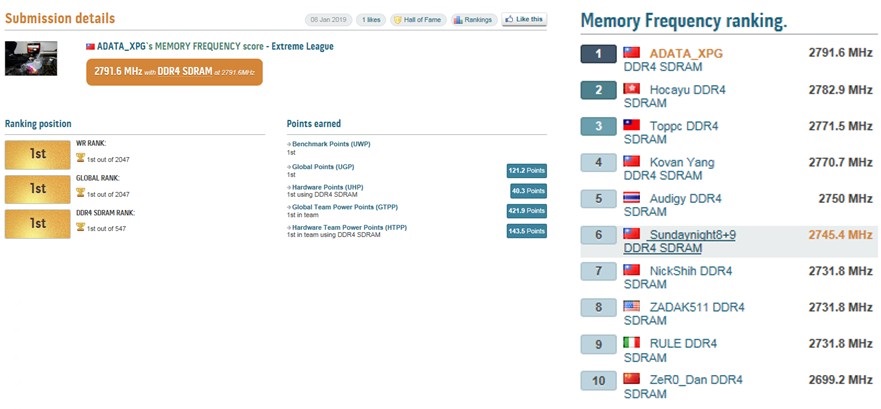The width and height of the screenshot is (881, 409).
Task: Click the orange 2791.6 MHz score badge
Action: [174, 72]
